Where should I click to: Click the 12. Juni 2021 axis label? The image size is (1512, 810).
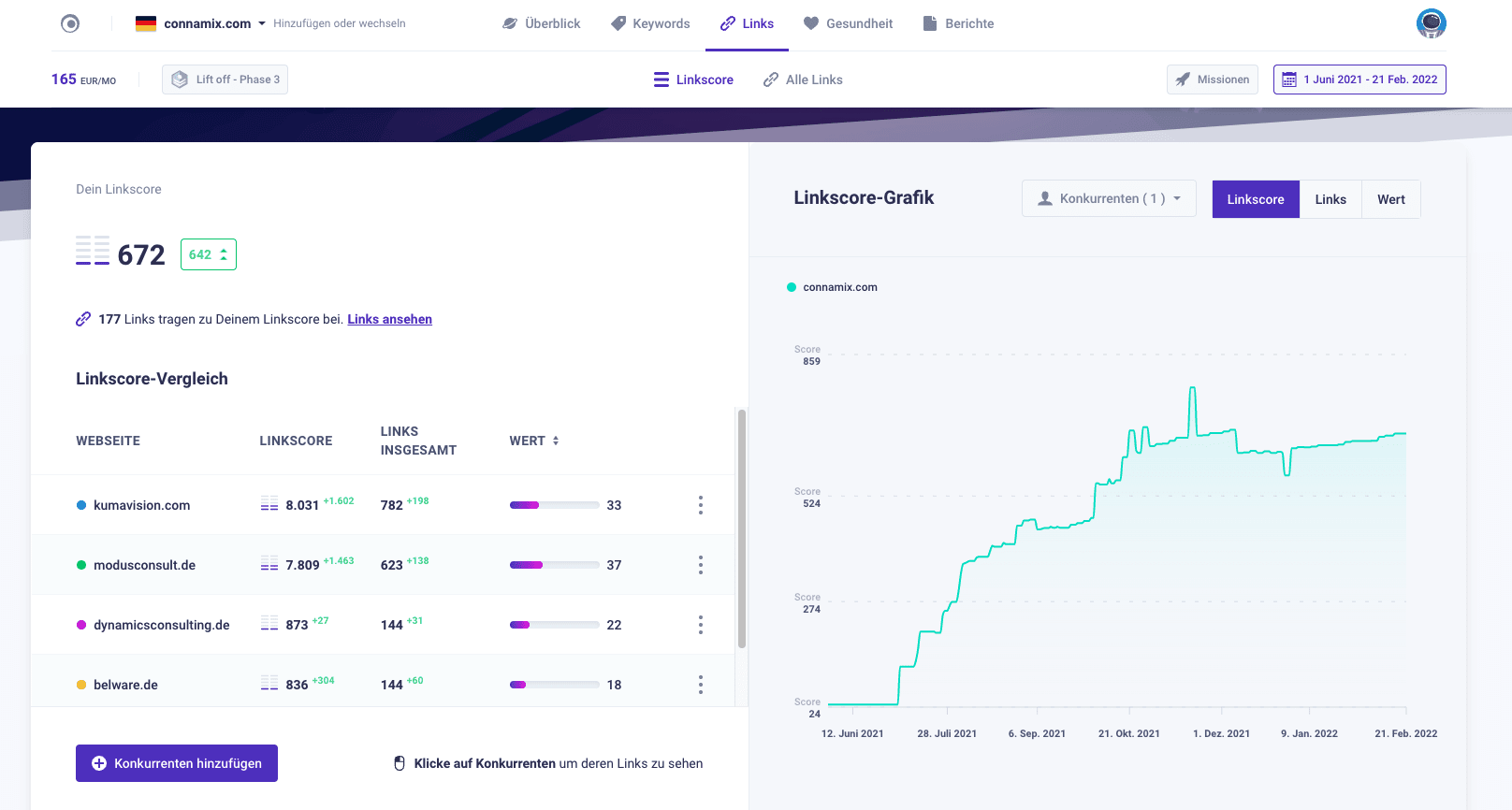[x=852, y=733]
